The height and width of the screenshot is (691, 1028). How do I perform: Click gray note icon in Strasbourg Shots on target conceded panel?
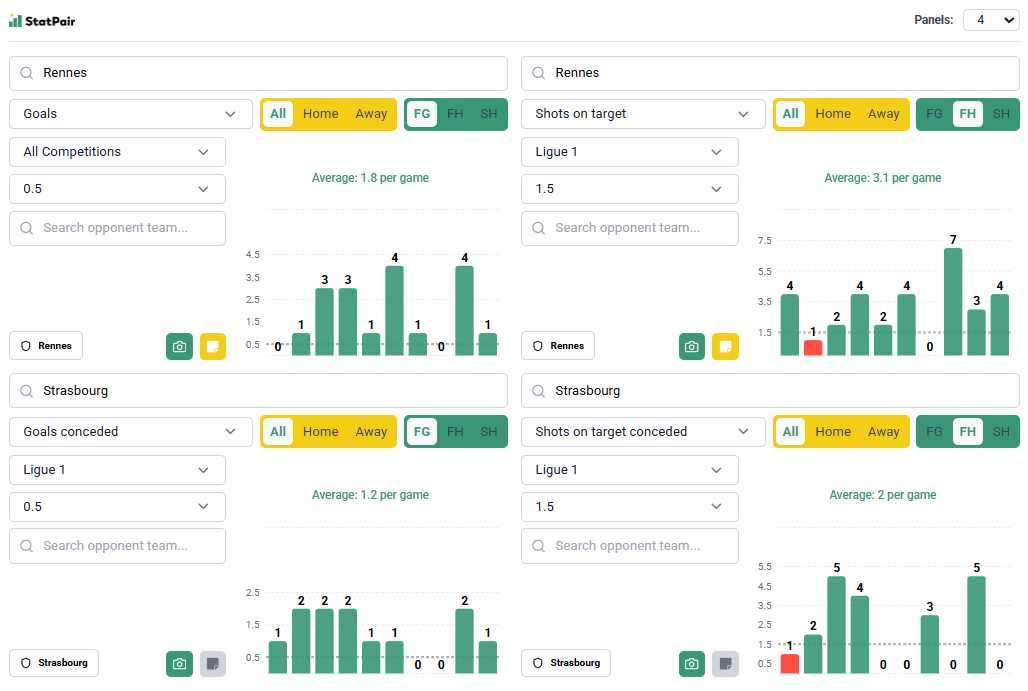coord(725,663)
